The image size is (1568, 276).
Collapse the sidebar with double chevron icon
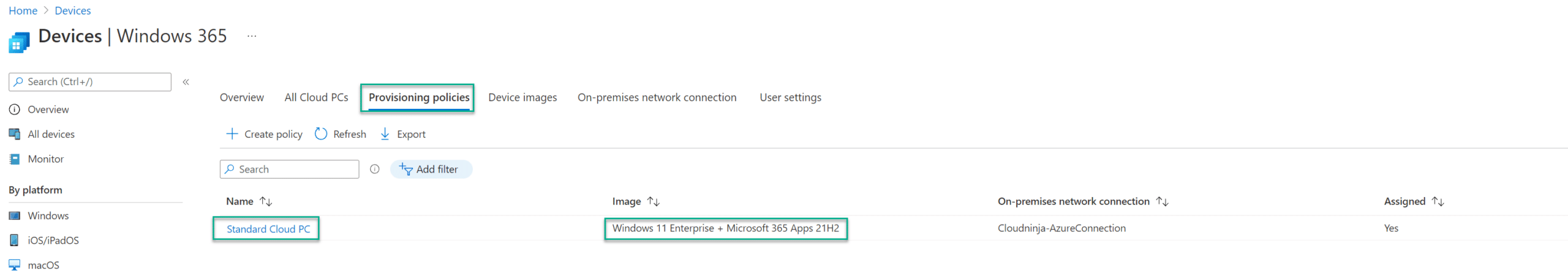186,82
